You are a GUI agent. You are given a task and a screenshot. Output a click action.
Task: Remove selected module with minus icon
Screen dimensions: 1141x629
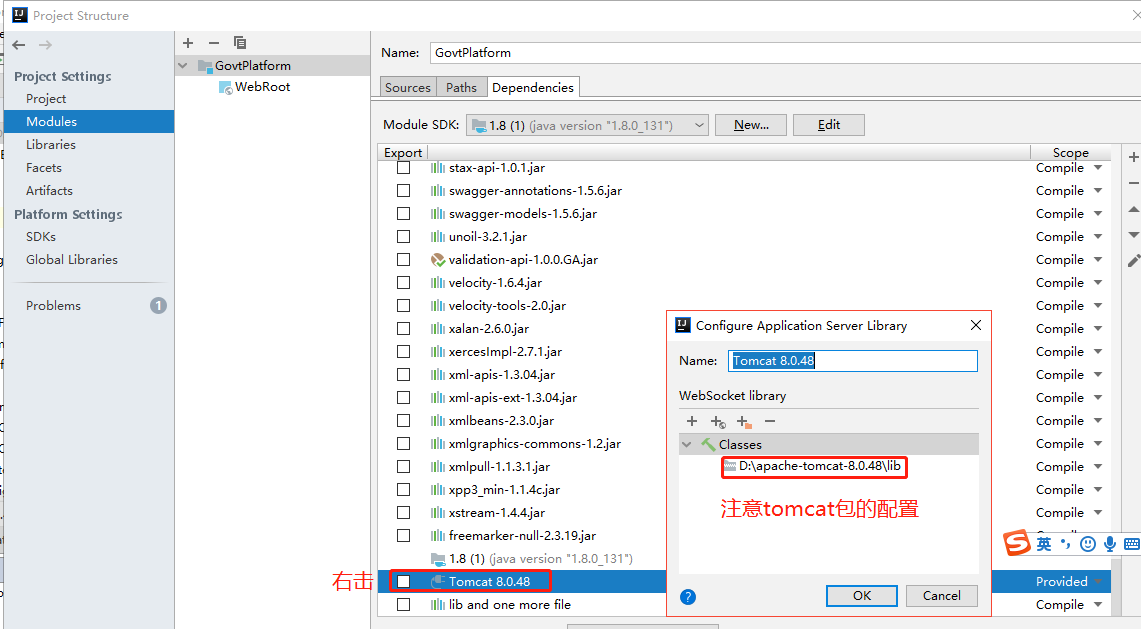click(x=214, y=43)
